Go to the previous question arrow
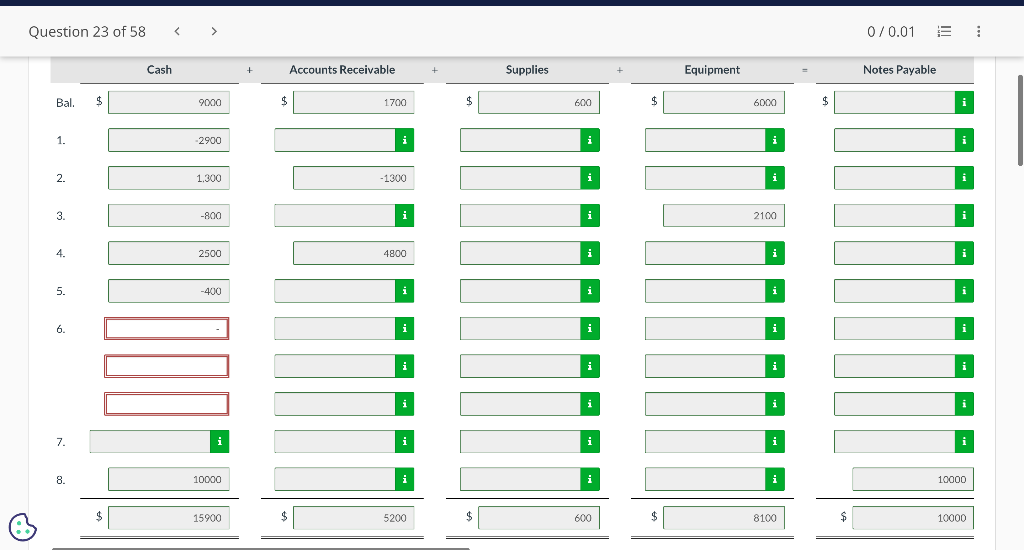 point(177,31)
